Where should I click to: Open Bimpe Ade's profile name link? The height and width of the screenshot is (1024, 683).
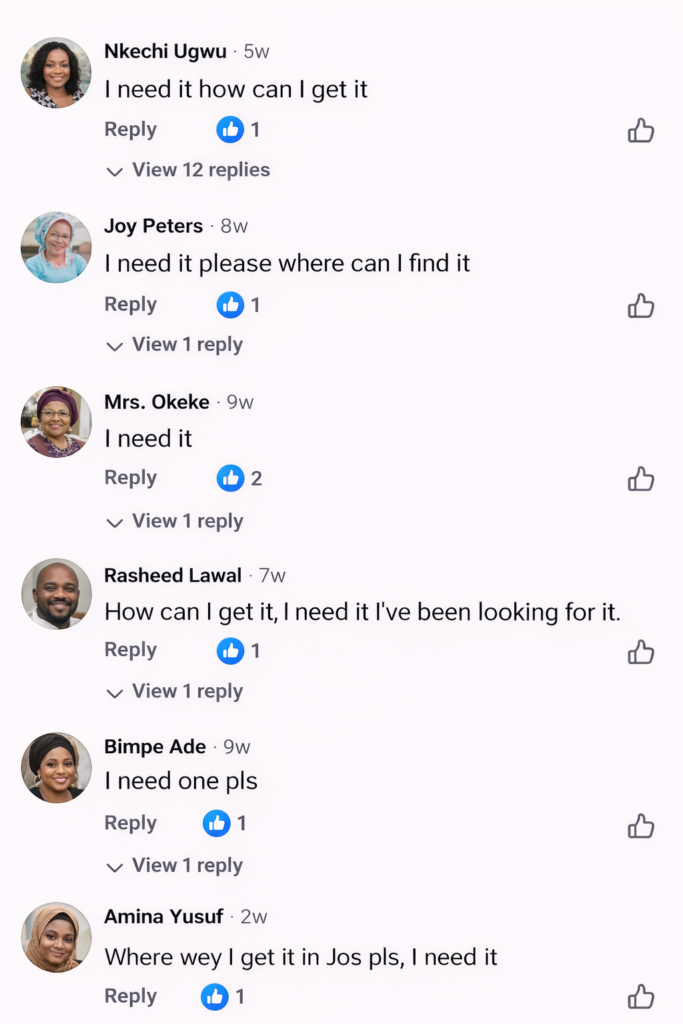155,747
